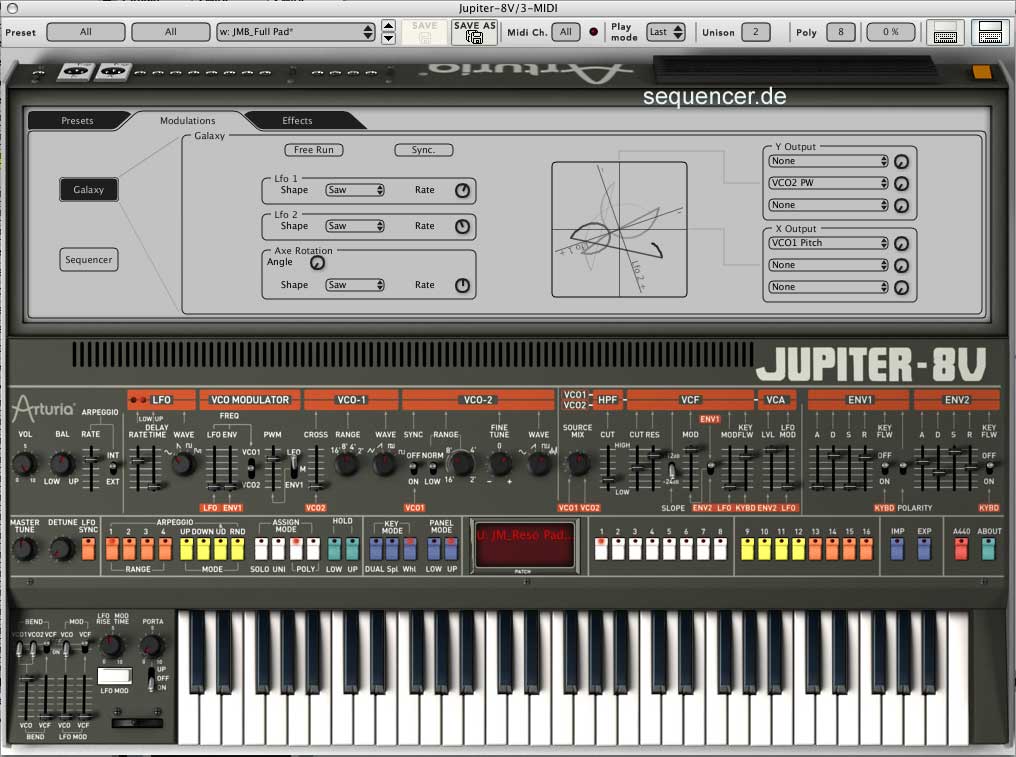Click the first Y Output None amount knob
1016x757 pixels.
click(901, 162)
